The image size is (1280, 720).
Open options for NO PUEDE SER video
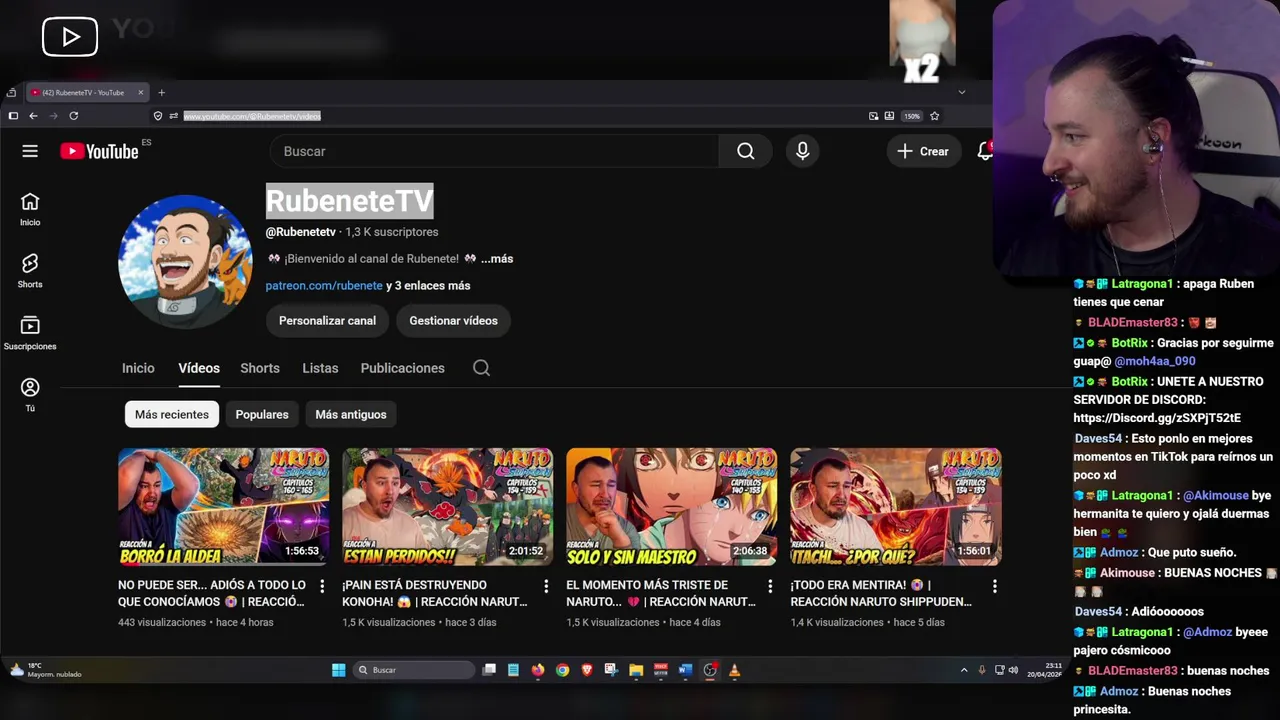point(322,586)
